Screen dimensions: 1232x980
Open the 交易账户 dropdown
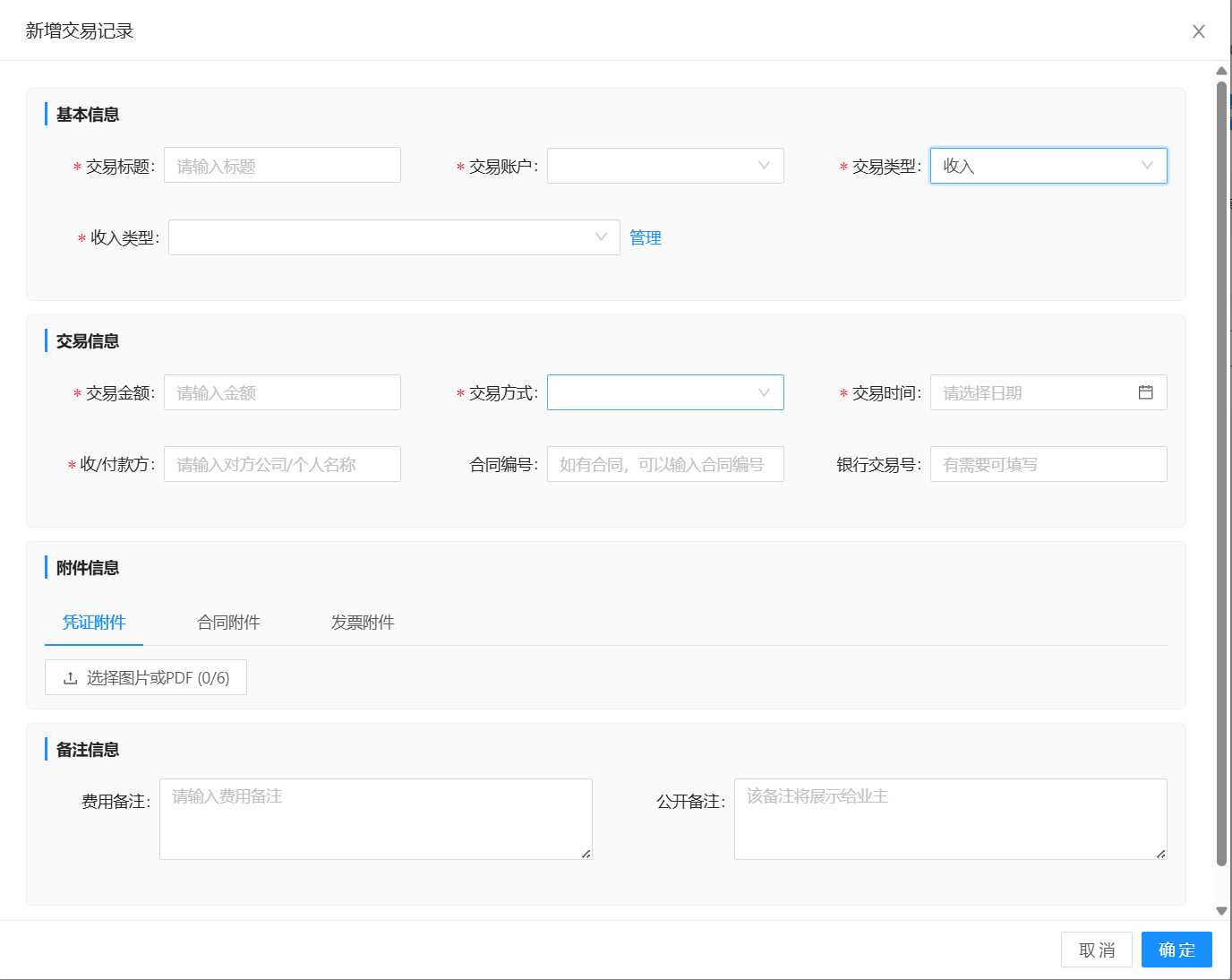[664, 166]
